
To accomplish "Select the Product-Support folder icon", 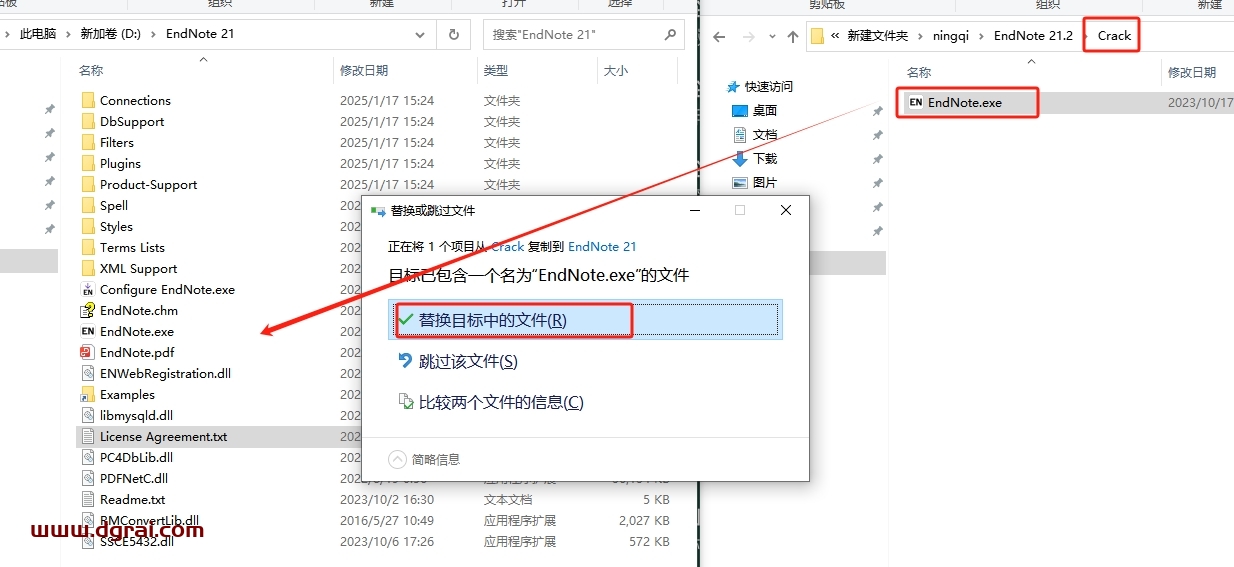I will [88, 184].
